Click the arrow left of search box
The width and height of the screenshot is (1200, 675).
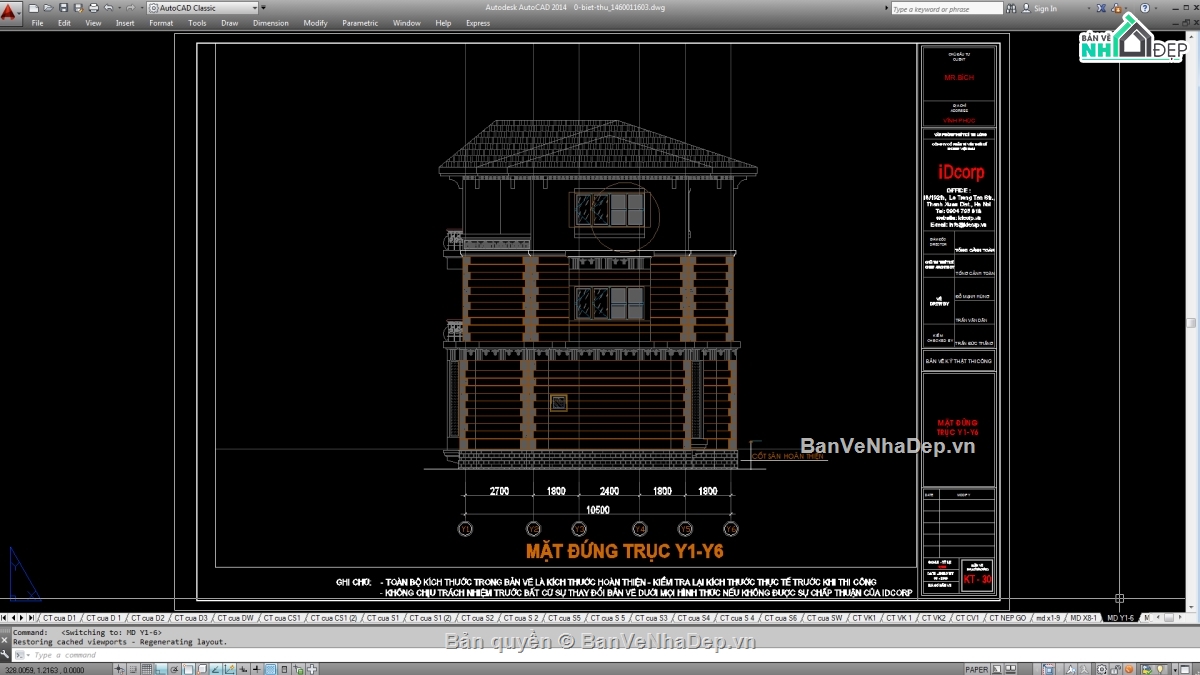[886, 8]
